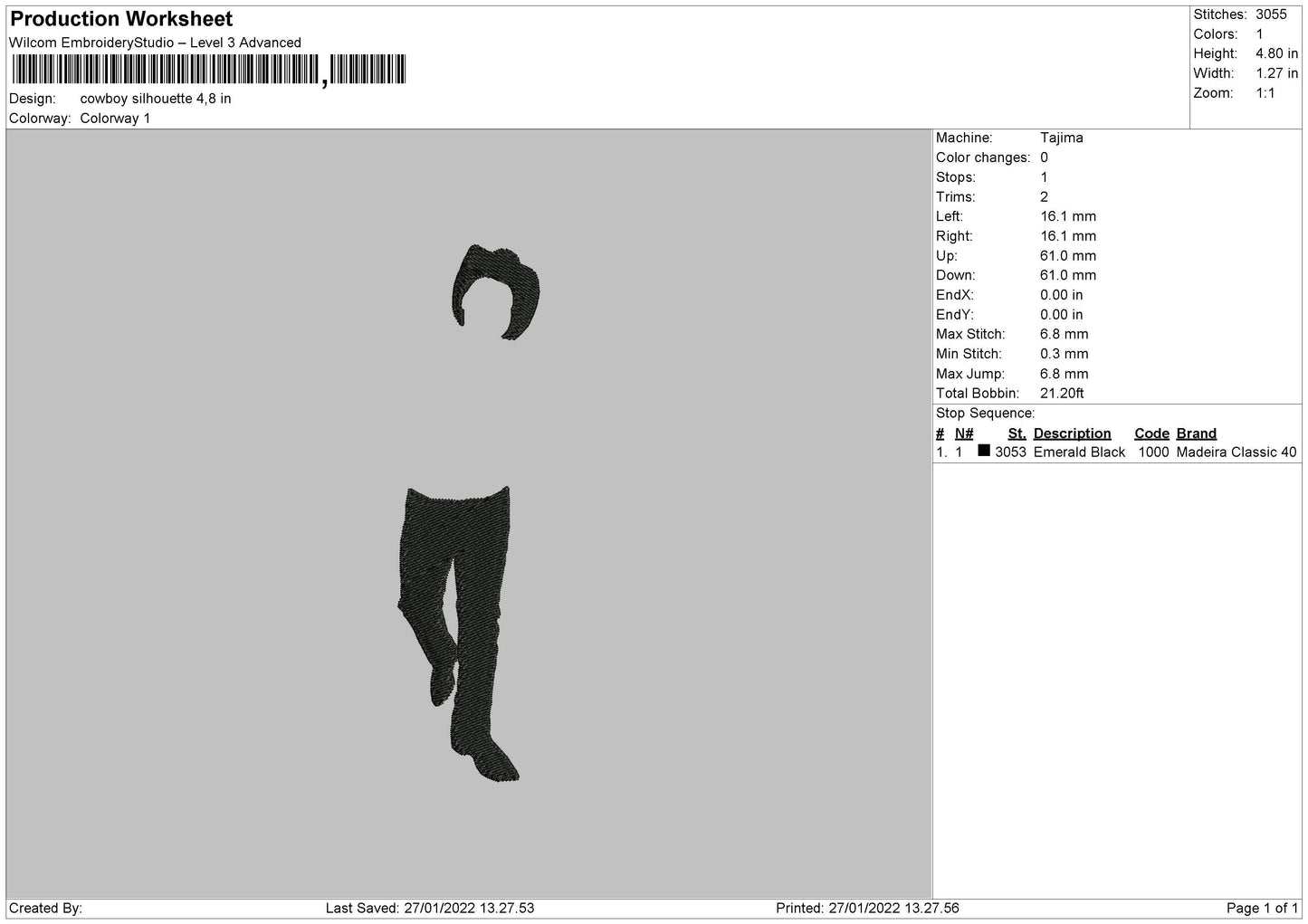Click the Description column header
The width and height of the screenshot is (1308, 924).
coord(1073,433)
